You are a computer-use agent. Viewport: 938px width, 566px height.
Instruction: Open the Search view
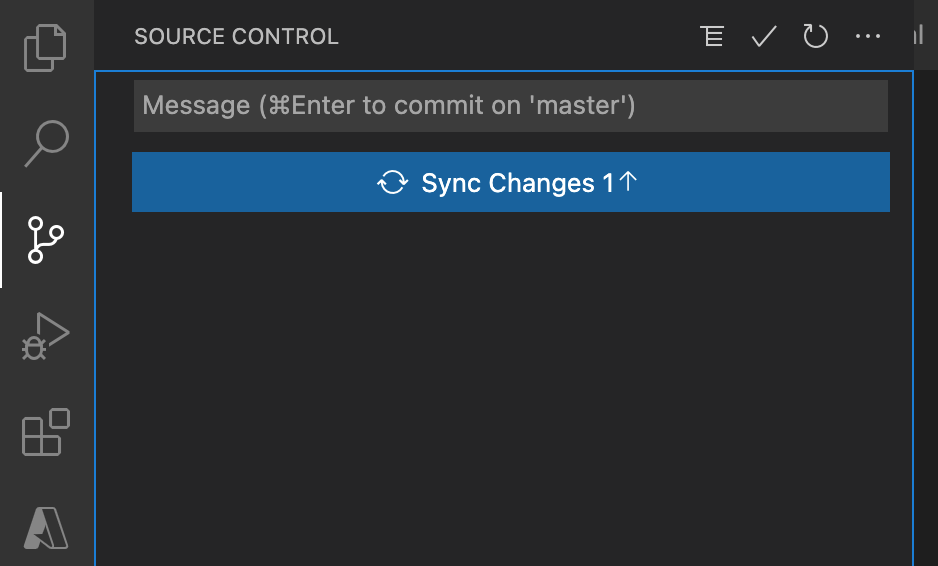[46, 143]
